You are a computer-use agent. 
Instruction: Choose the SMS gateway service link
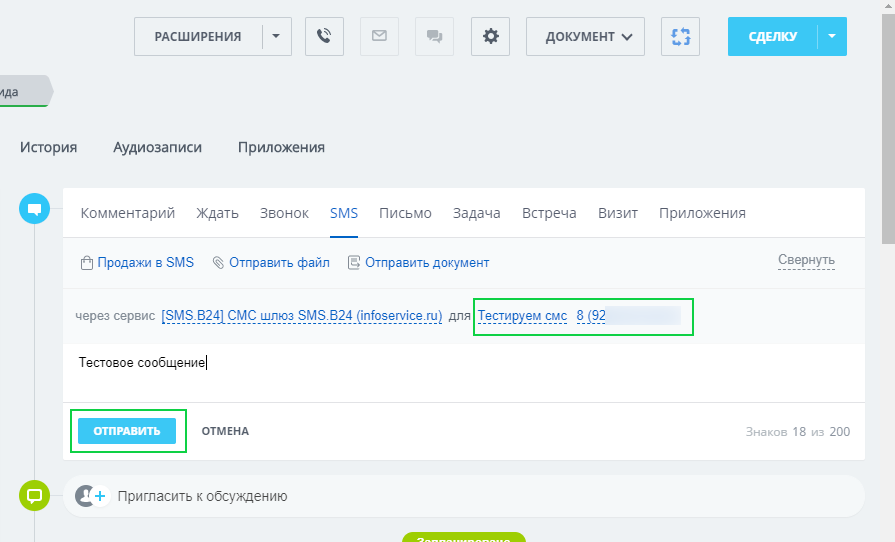301,316
